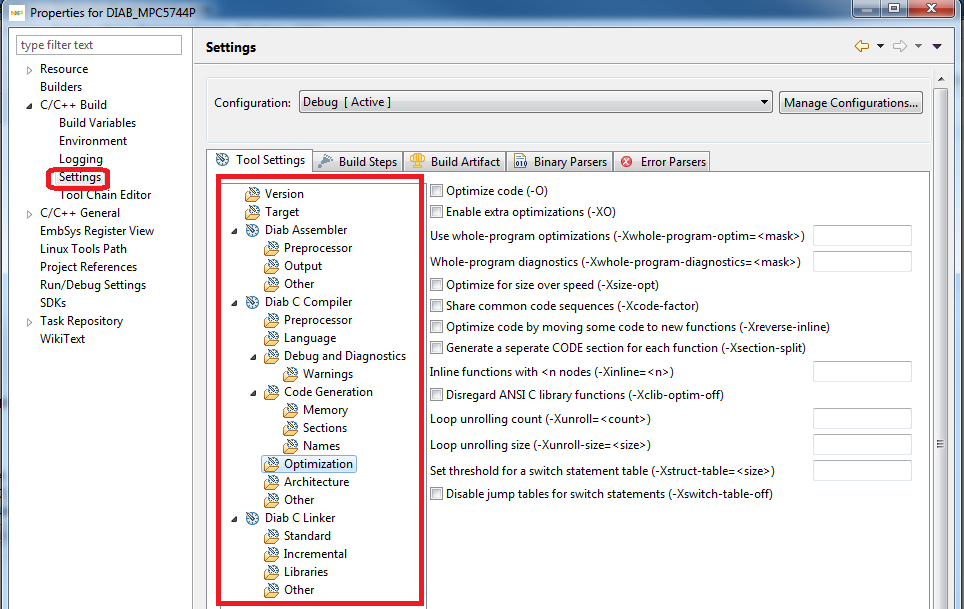Screen dimensions: 964x609
Task: Click the Version folder icon in tool tree
Action: [253, 194]
